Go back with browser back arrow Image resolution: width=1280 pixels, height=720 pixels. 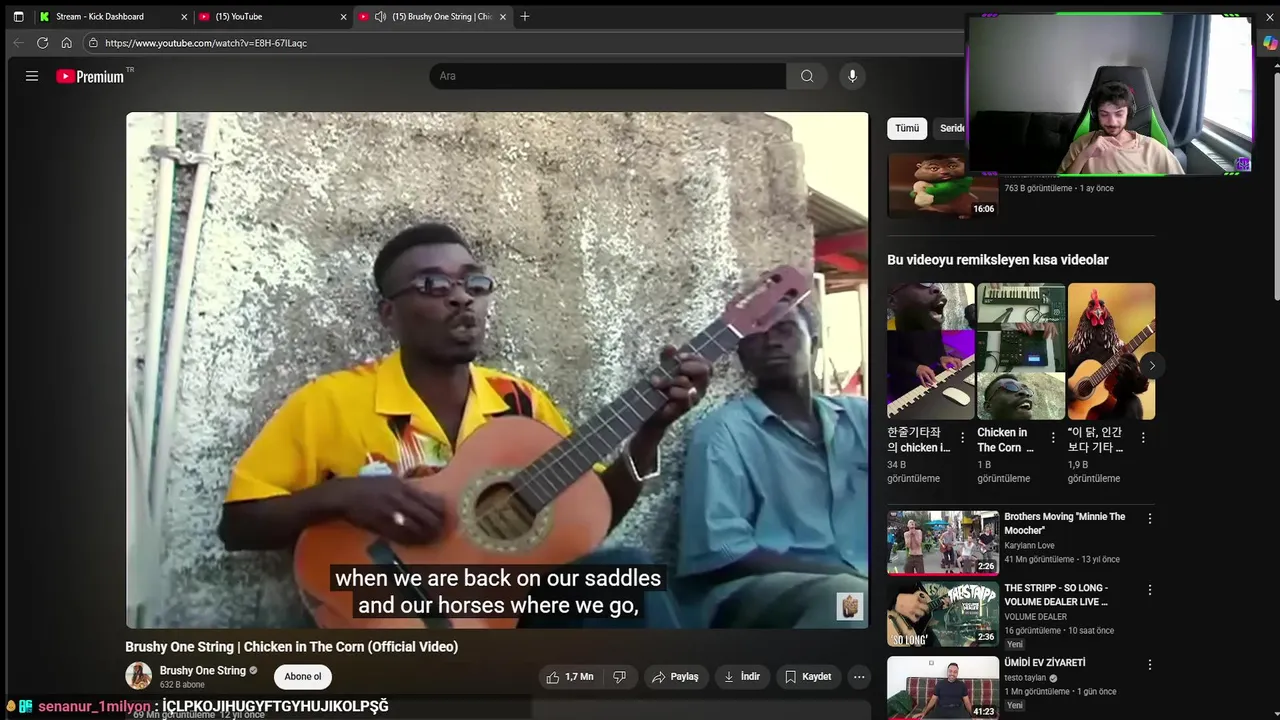point(18,43)
